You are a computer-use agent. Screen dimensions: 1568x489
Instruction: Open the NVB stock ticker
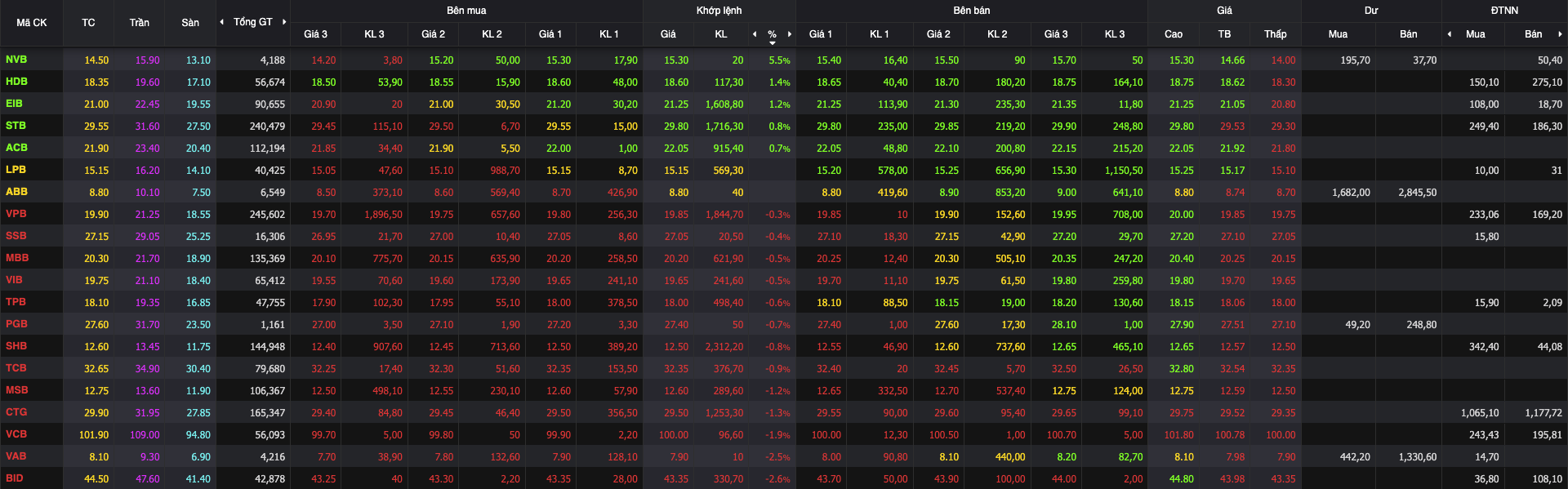pyautogui.click(x=16, y=60)
